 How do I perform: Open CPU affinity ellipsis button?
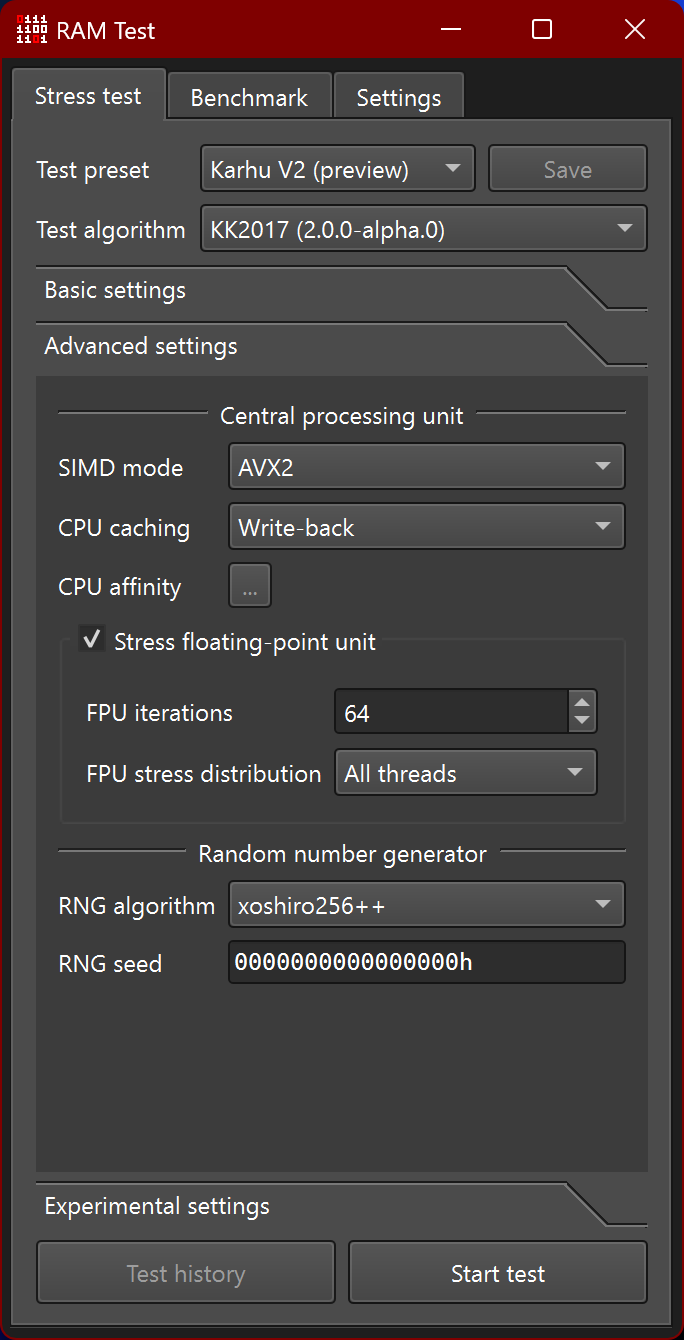(x=250, y=587)
